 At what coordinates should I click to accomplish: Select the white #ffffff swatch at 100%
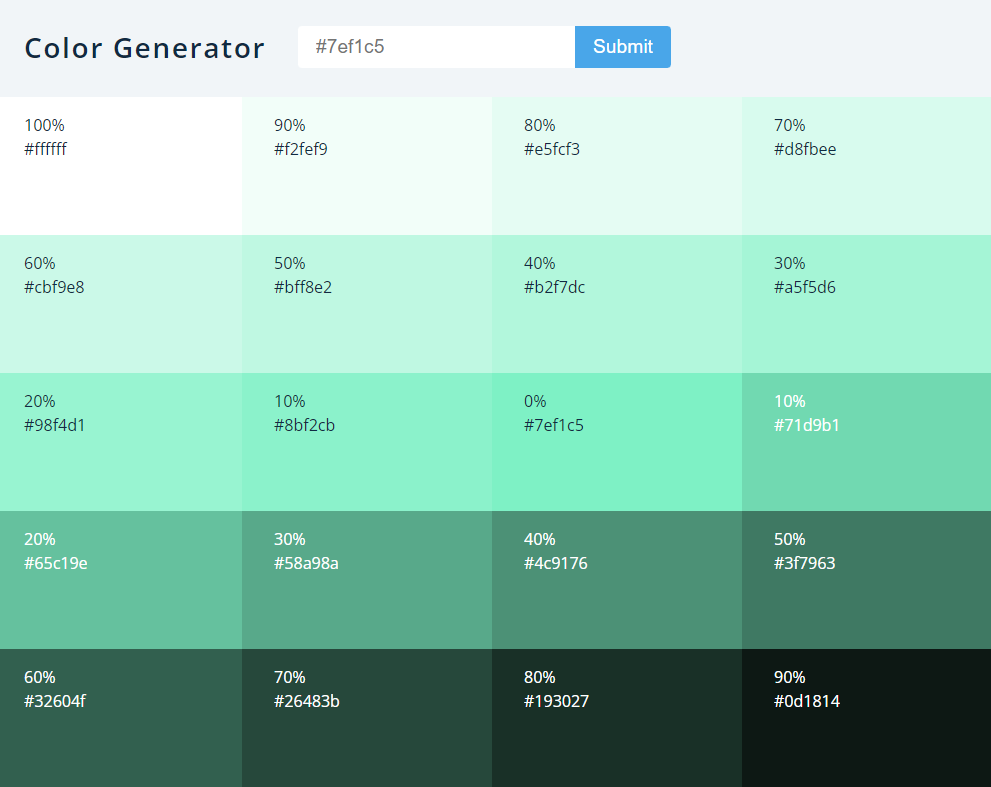(x=120, y=165)
